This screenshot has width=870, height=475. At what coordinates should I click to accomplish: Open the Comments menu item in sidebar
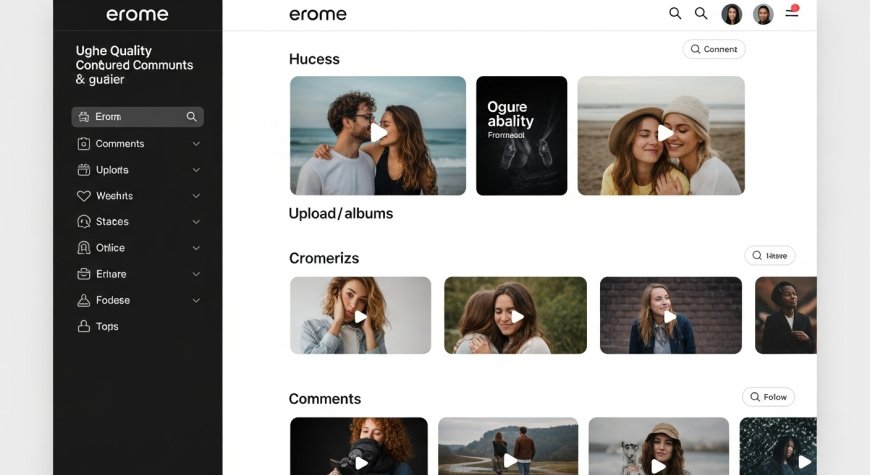[138, 144]
